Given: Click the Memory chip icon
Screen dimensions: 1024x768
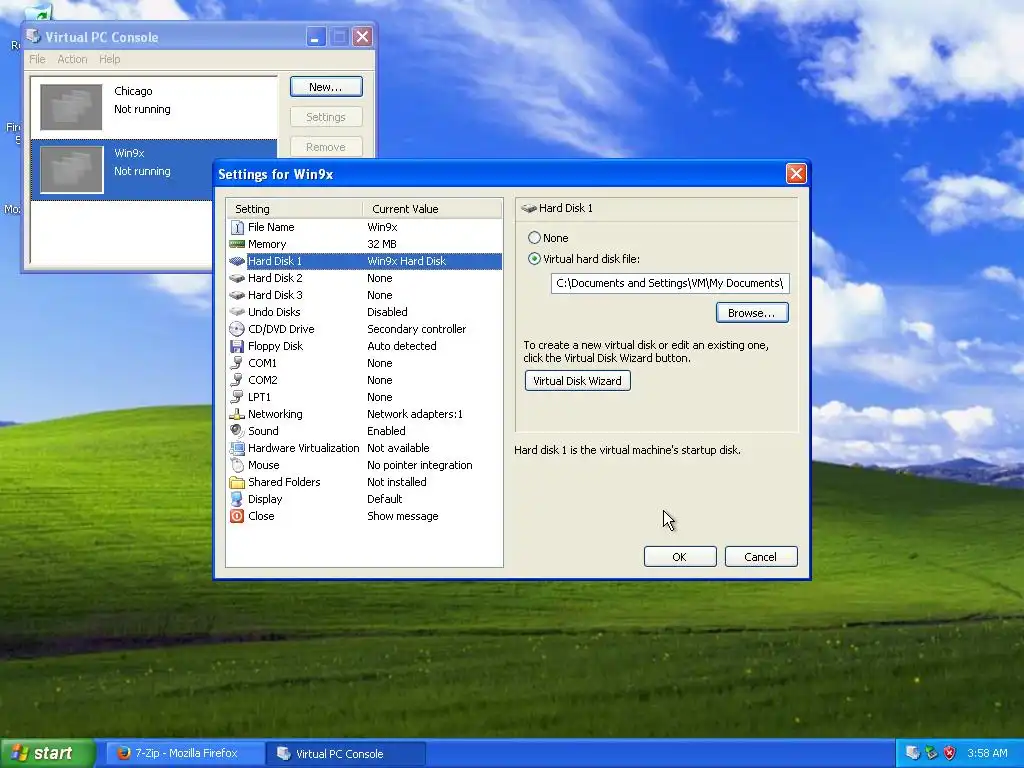Looking at the screenshot, I should [x=237, y=244].
